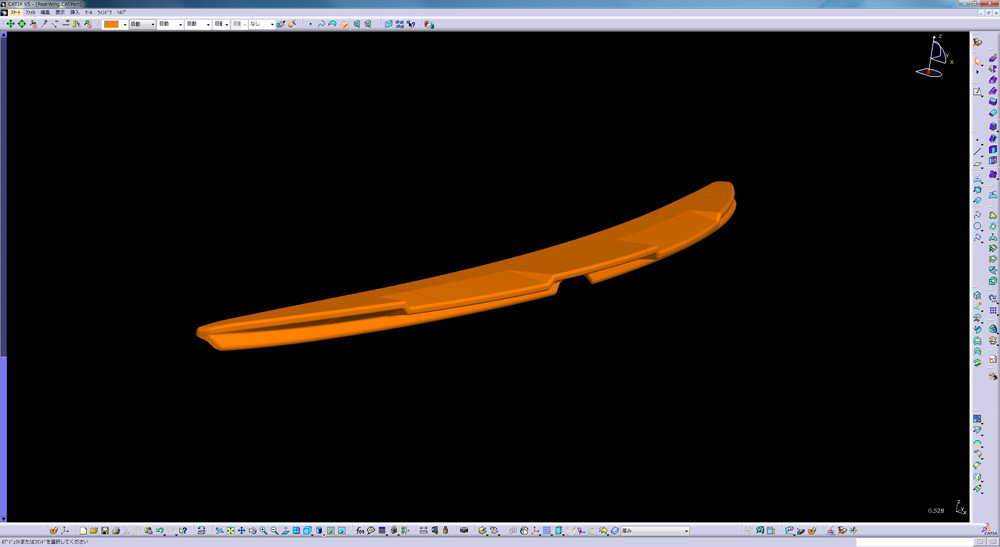The height and width of the screenshot is (547, 1000).
Task: Click the Print icon
Action: click(x=115, y=530)
